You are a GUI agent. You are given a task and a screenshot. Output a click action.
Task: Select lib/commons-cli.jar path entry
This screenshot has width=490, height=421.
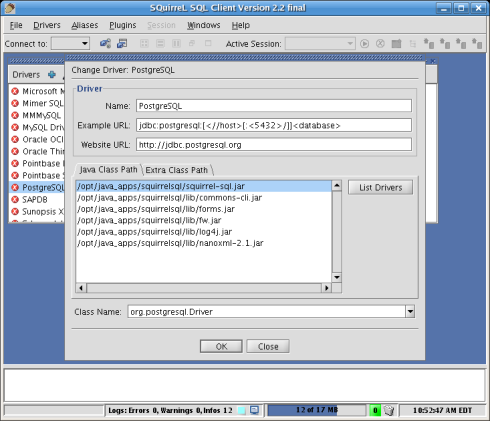(204, 198)
